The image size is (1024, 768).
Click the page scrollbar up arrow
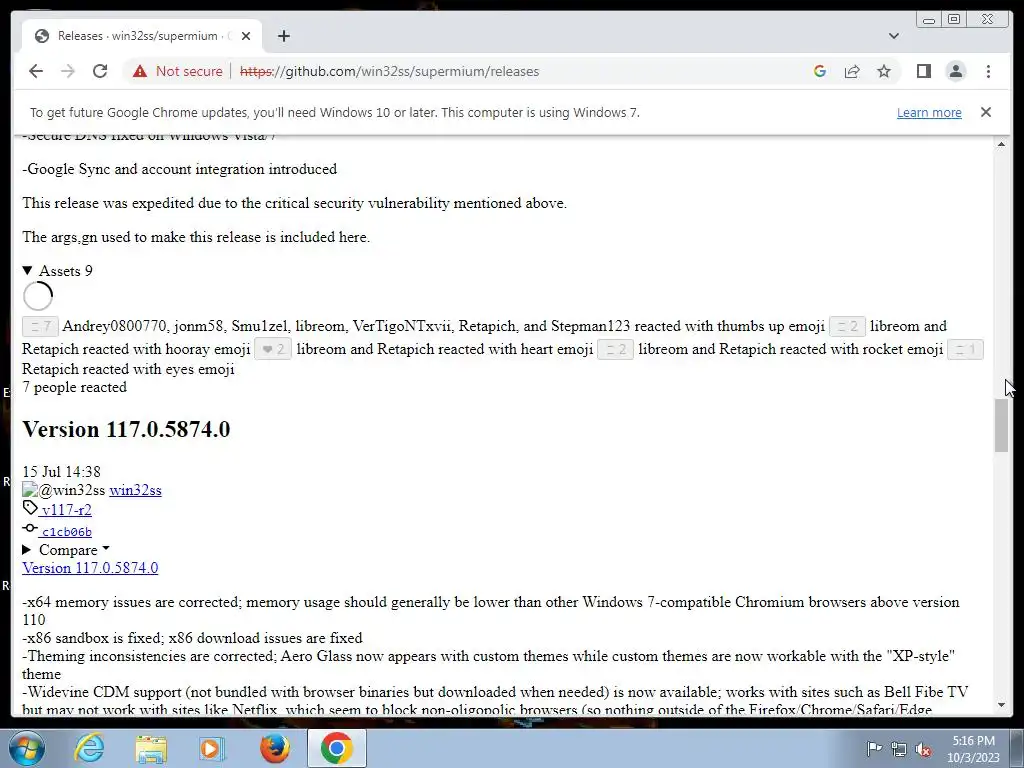click(x=1001, y=144)
